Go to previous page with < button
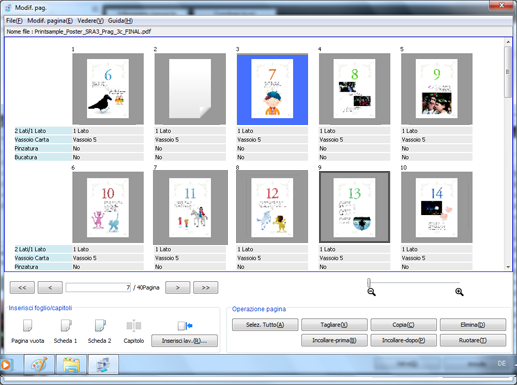517x385 pixels. [50, 287]
